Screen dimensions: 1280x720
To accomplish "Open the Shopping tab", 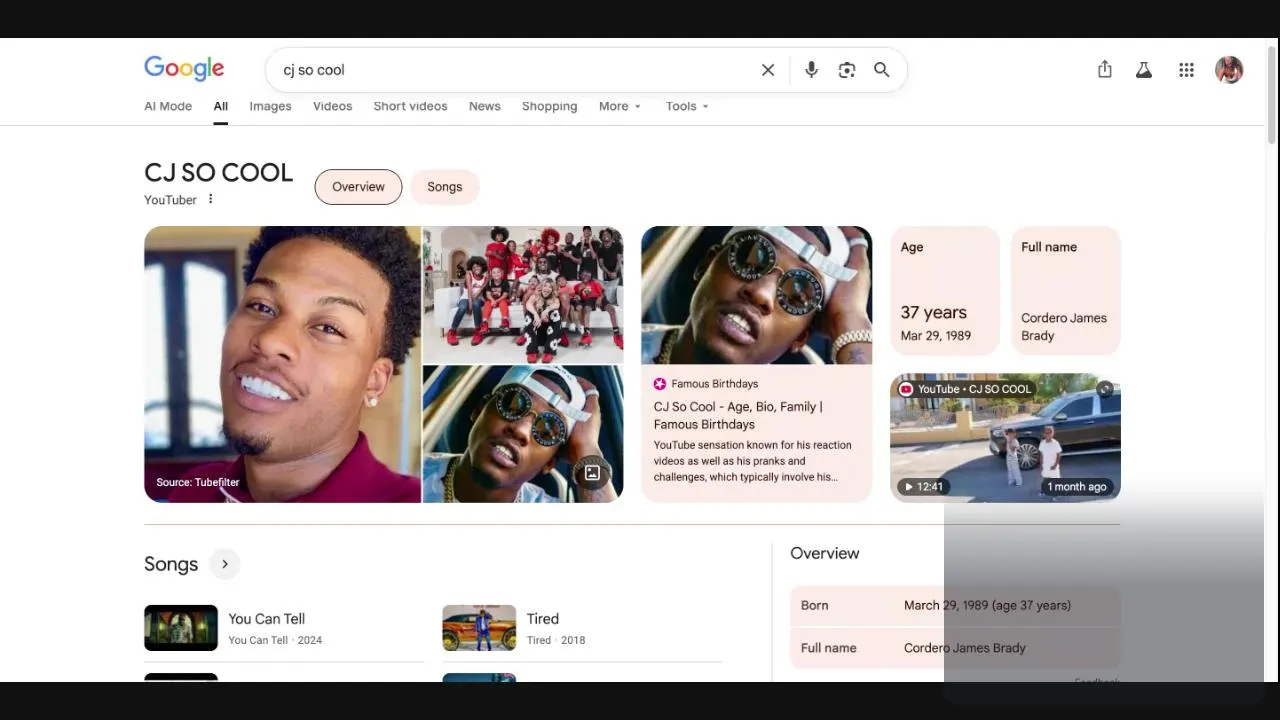I will coord(549,106).
